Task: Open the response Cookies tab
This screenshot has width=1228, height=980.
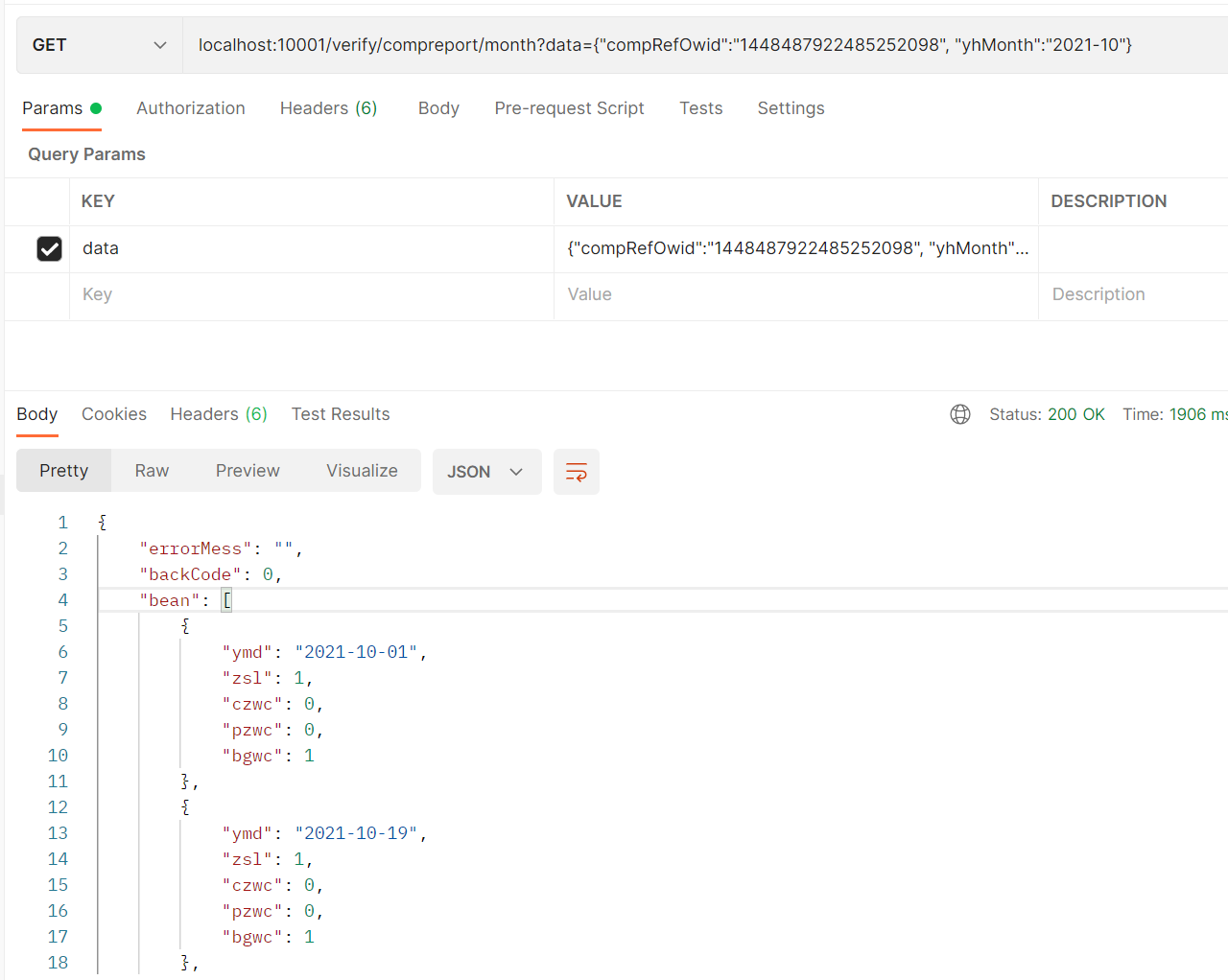Action: 114,414
